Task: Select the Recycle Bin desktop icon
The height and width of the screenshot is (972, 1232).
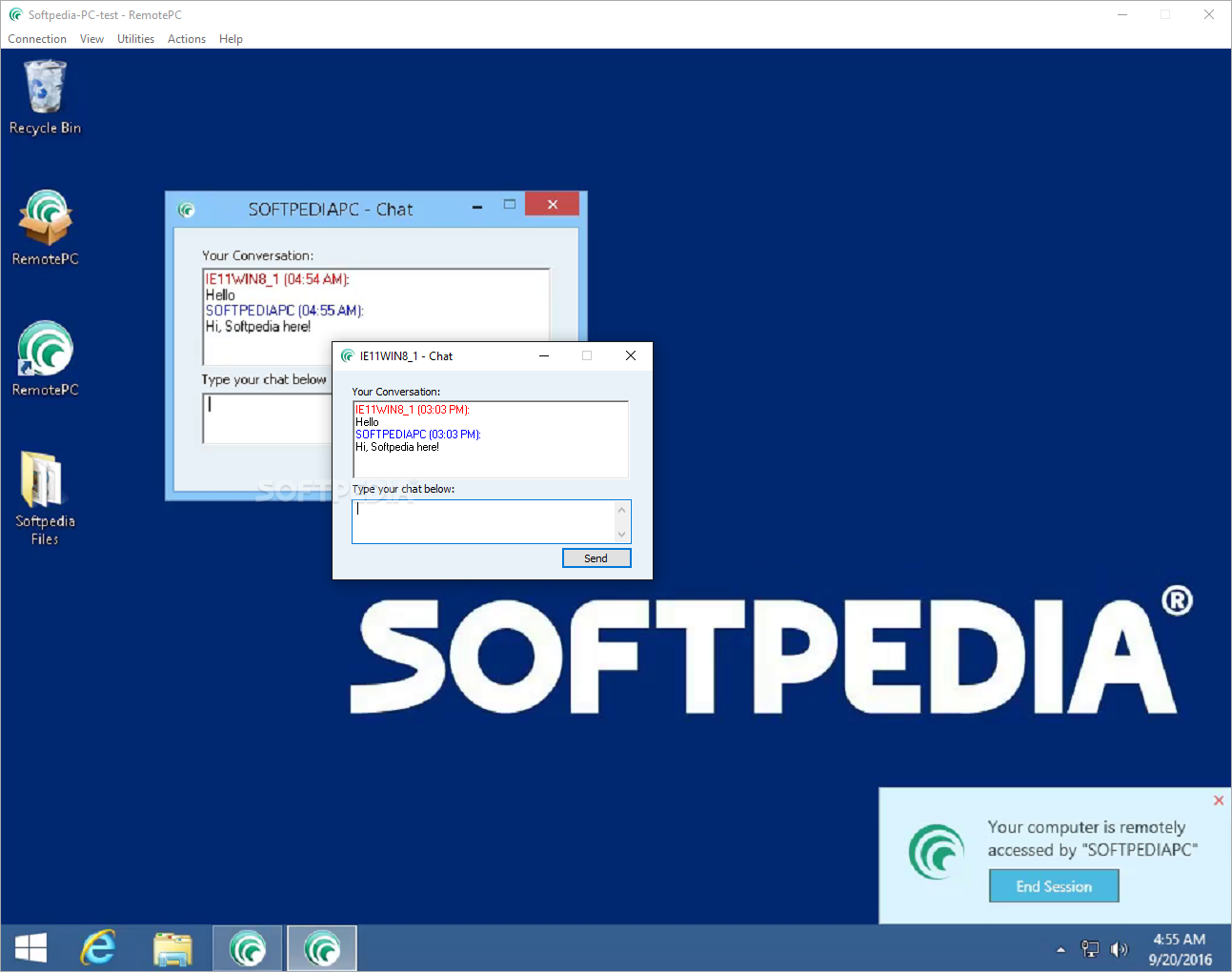Action: point(45,97)
